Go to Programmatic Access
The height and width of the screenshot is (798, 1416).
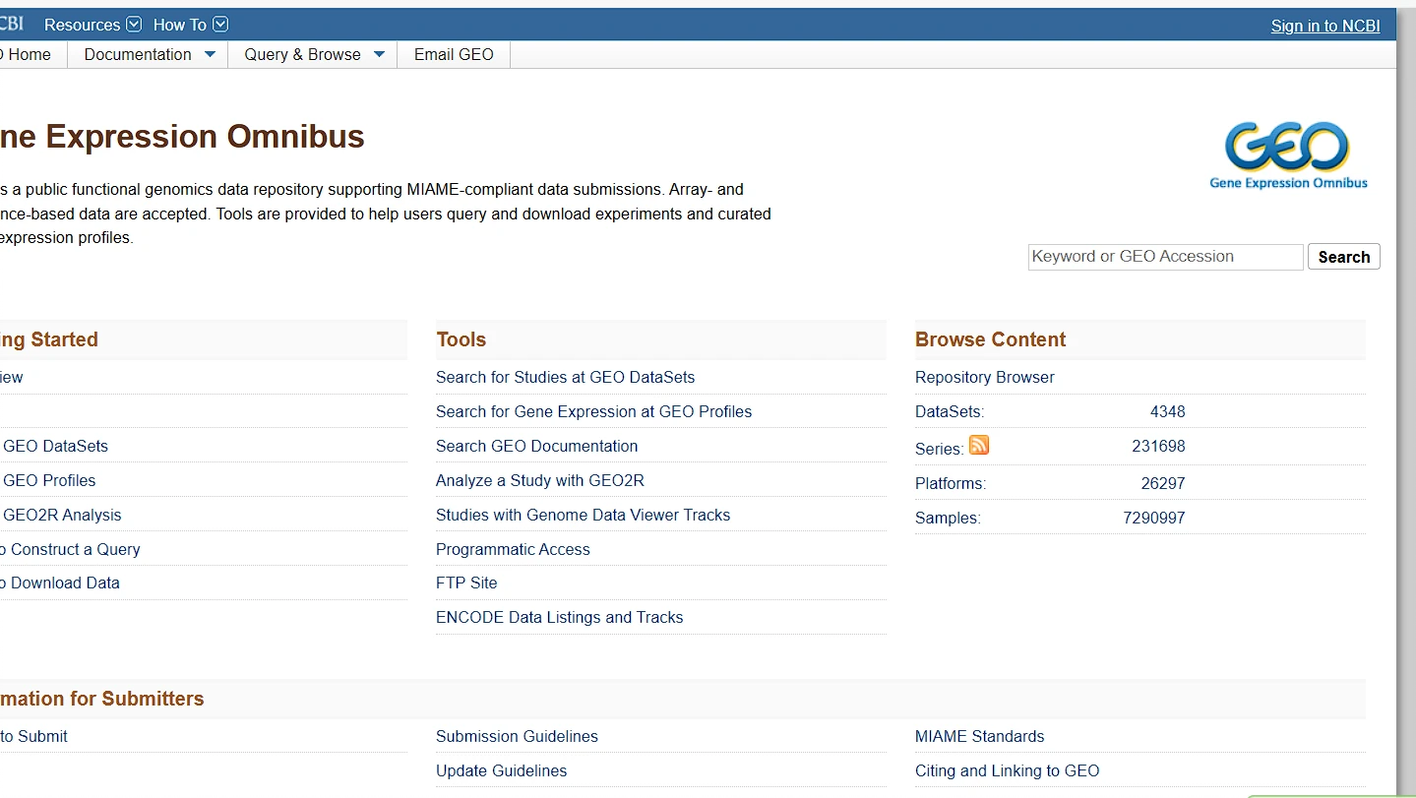[x=513, y=549]
